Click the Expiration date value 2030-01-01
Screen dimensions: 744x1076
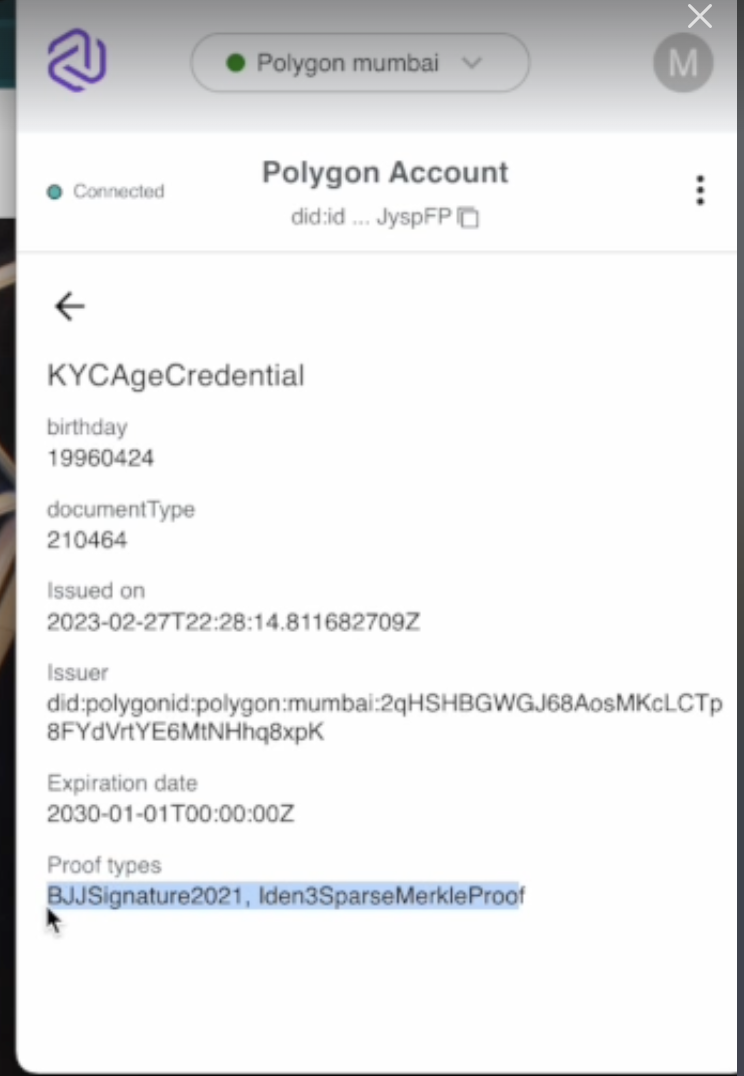pyautogui.click(x=170, y=814)
